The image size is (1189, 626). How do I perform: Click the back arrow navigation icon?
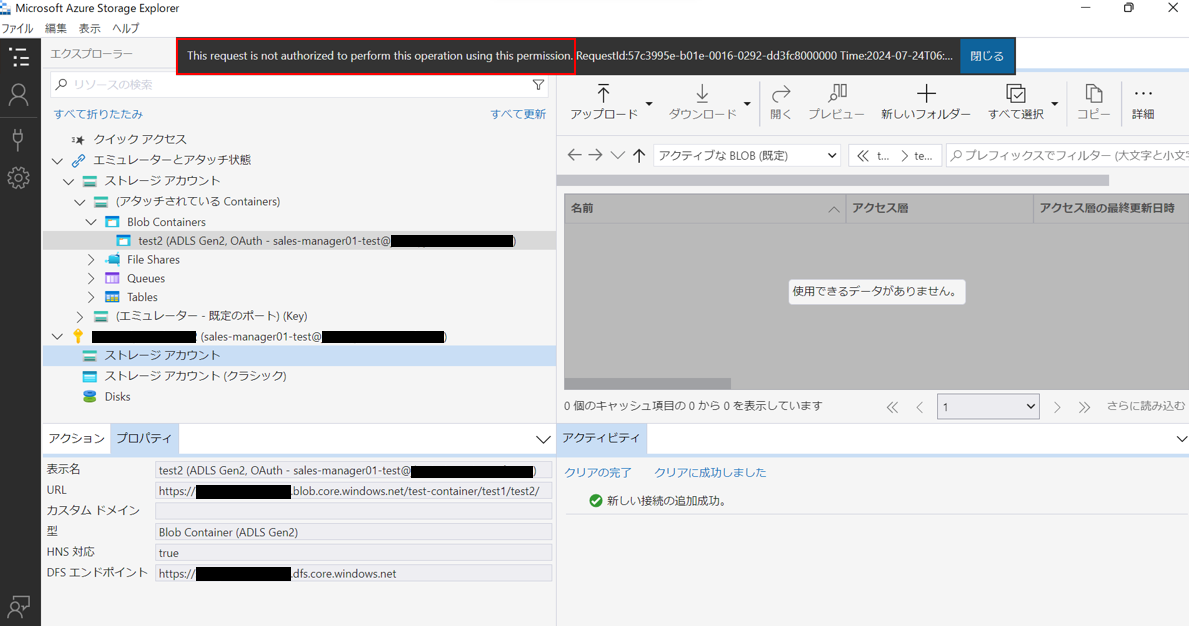tap(574, 155)
